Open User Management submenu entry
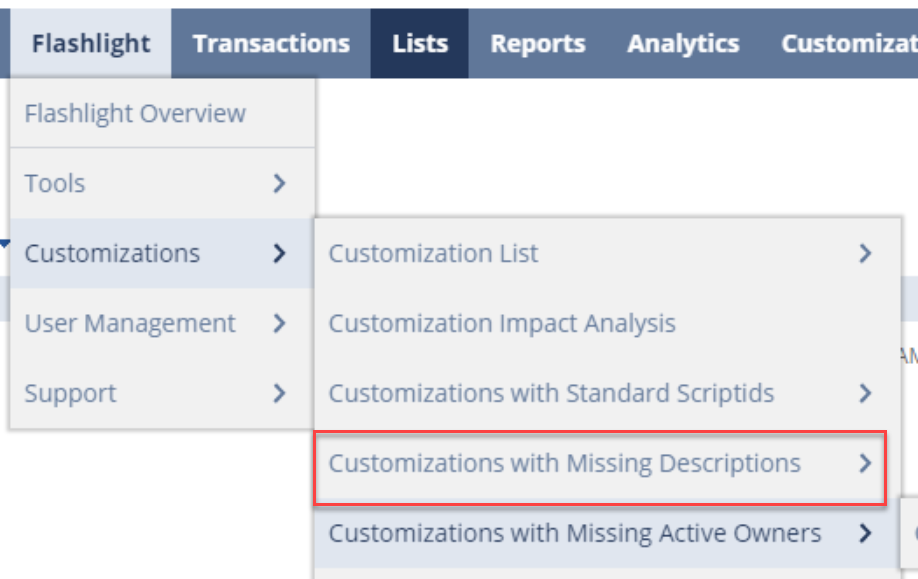Viewport: 918px width, 579px height. [x=130, y=323]
